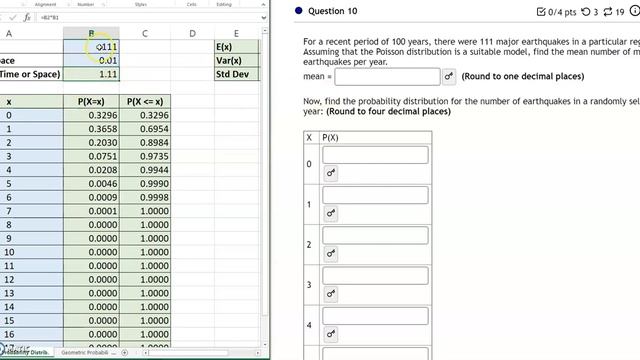Select cell with probability 0.2030
The height and width of the screenshot is (360, 640).
click(x=91, y=143)
